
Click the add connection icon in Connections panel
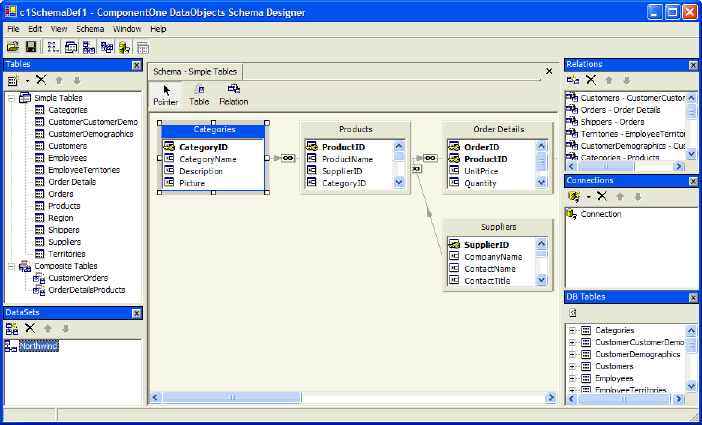pos(574,197)
